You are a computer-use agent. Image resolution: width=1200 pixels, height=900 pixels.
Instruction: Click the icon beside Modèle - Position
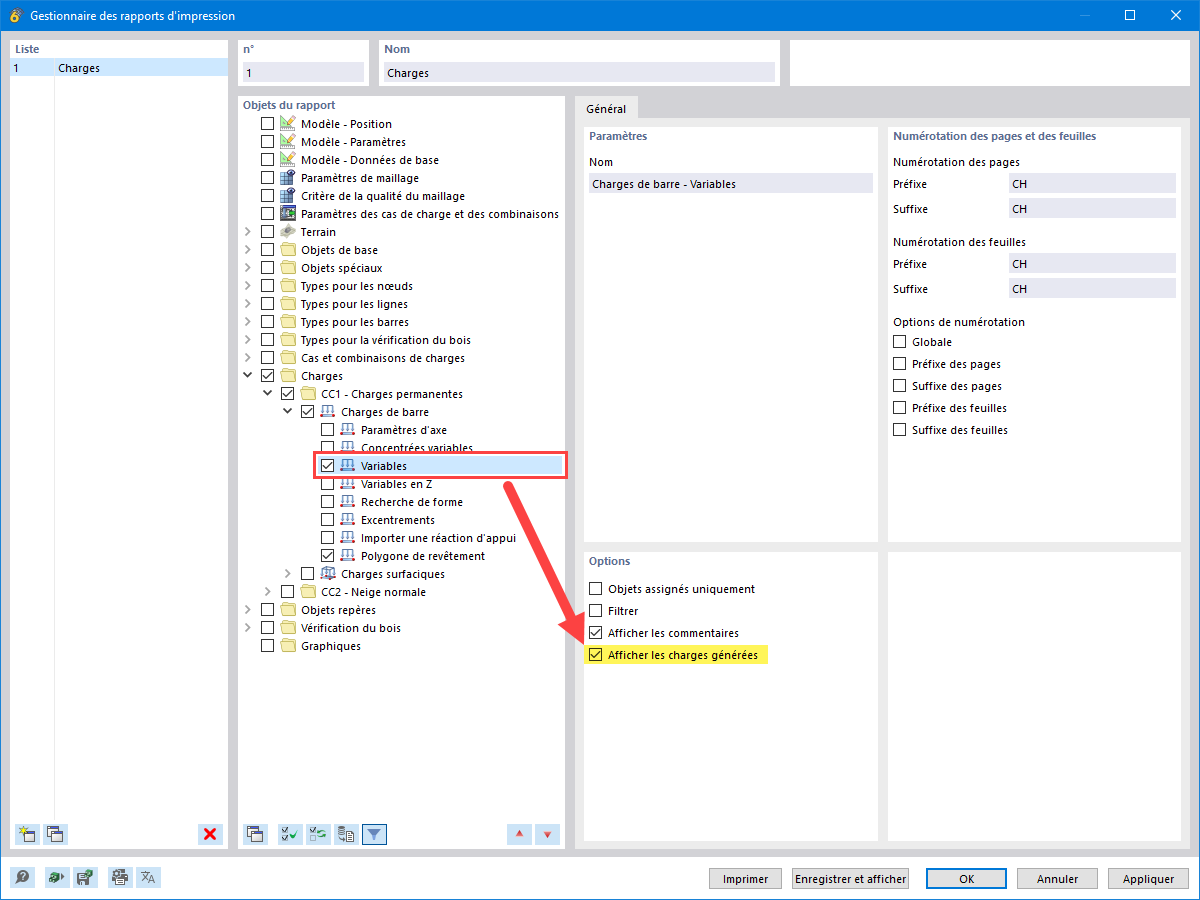click(288, 124)
